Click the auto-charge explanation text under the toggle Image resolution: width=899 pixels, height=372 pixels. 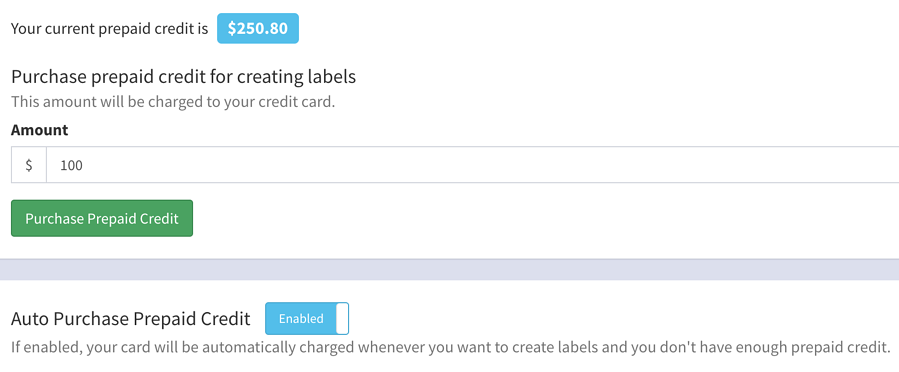[450, 347]
